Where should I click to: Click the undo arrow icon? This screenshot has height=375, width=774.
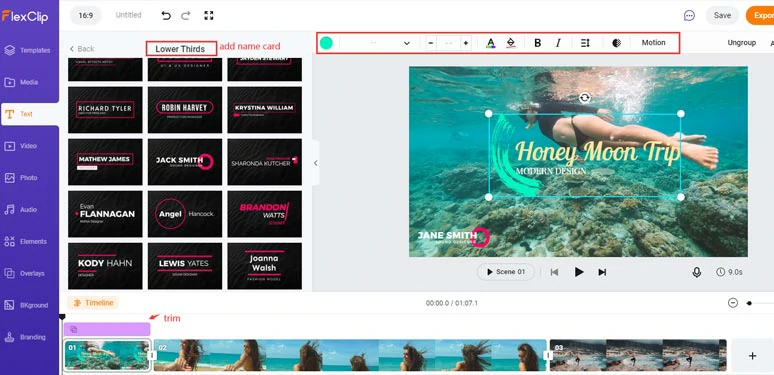[x=166, y=16]
